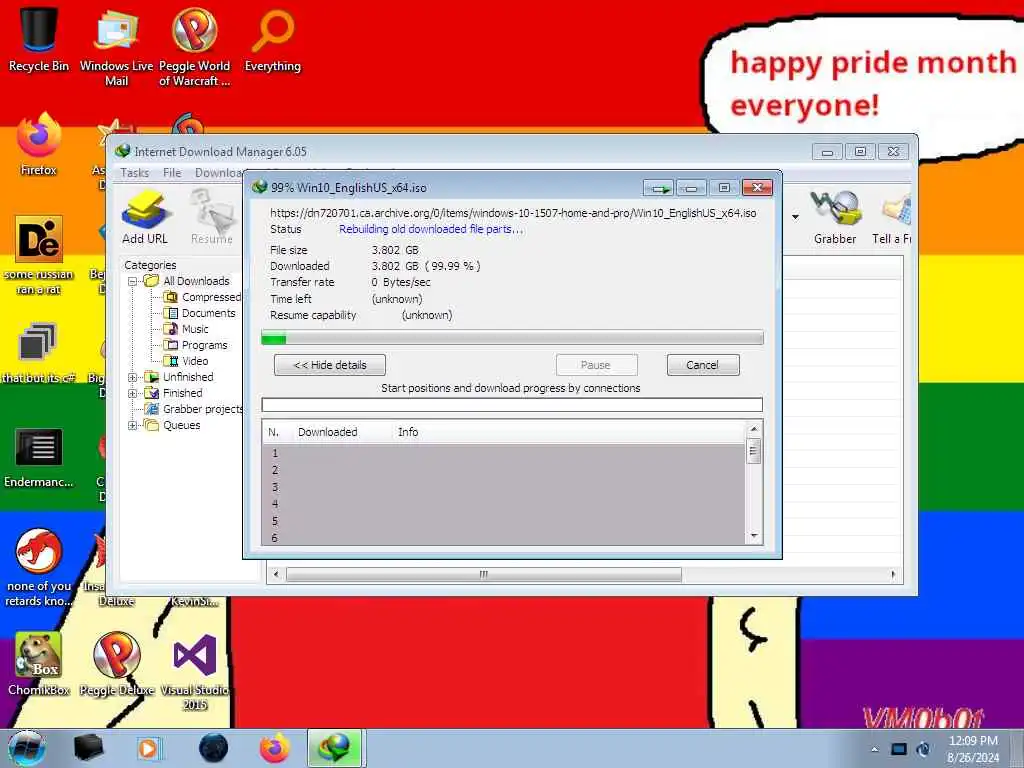Open the toolbar overflow dropdown arrow

tap(795, 217)
